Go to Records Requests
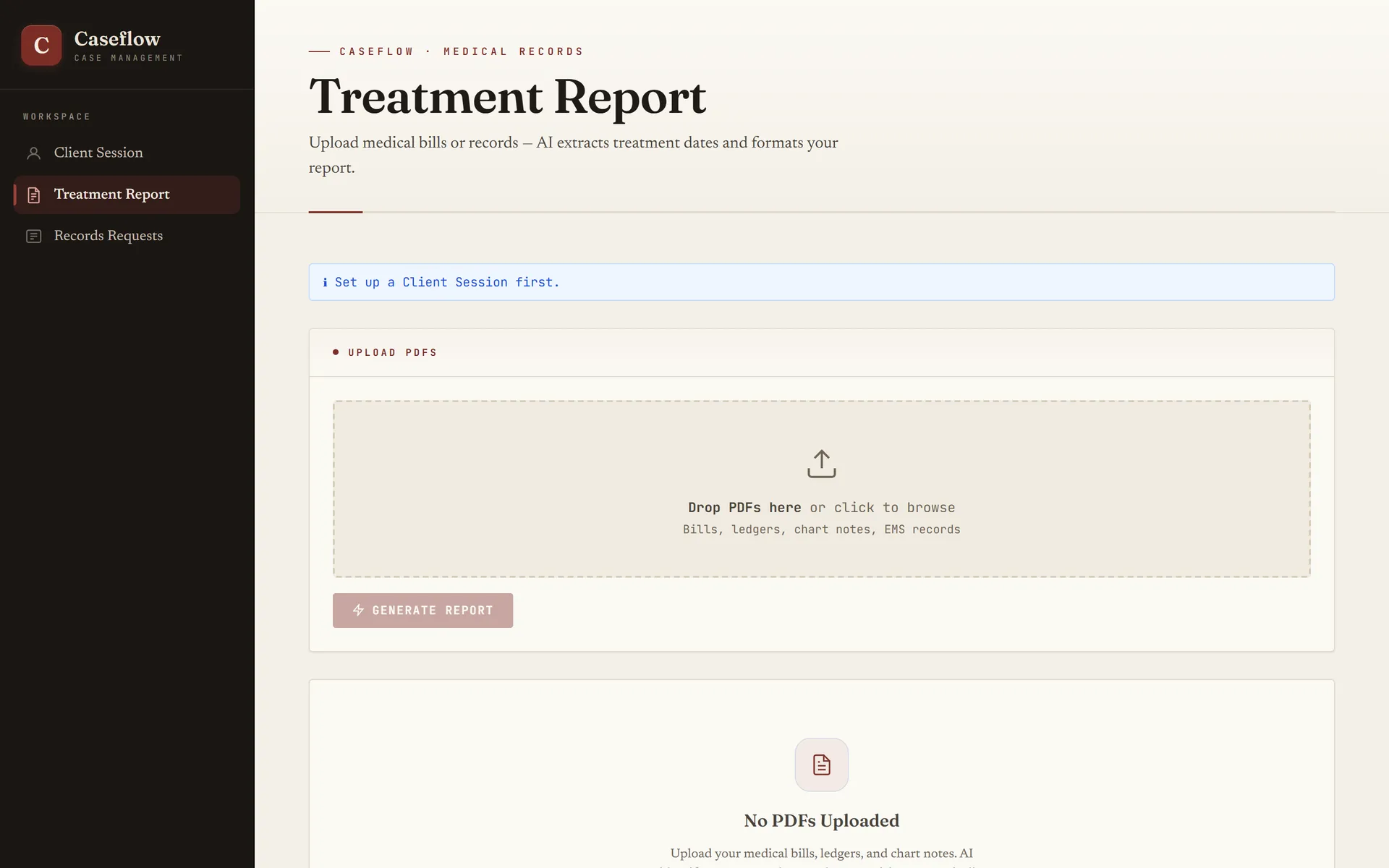 [x=127, y=236]
